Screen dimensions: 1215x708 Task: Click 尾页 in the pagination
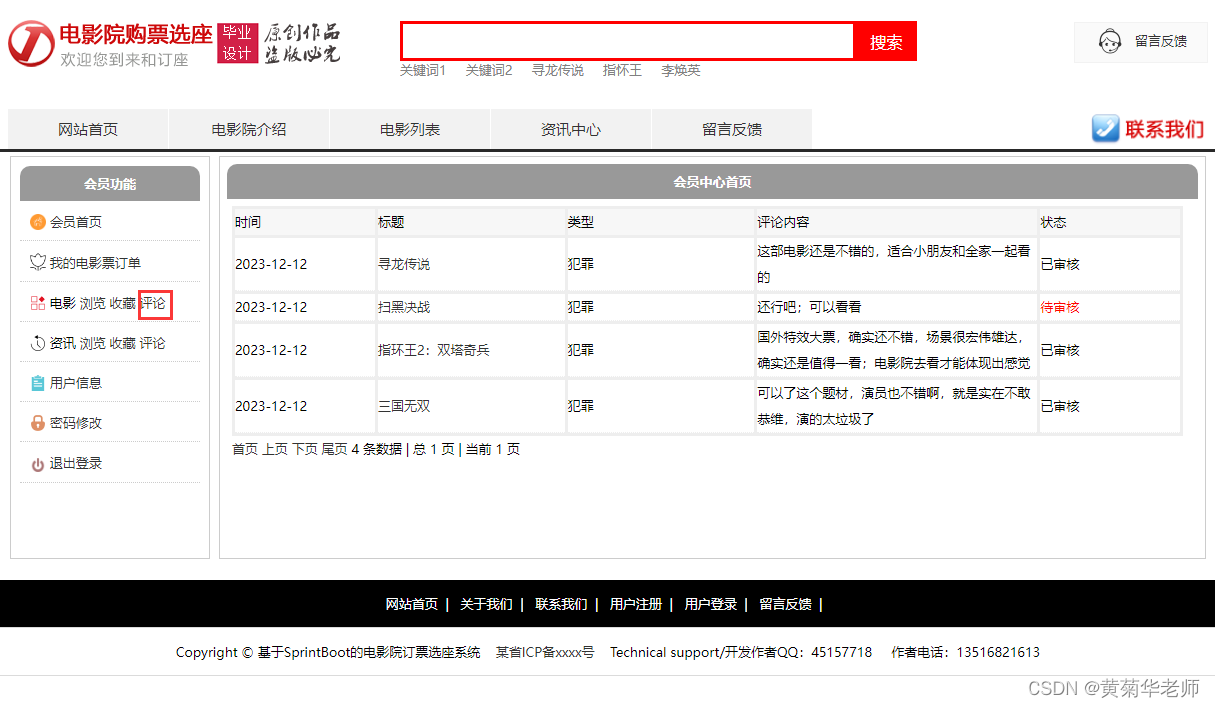click(x=334, y=449)
